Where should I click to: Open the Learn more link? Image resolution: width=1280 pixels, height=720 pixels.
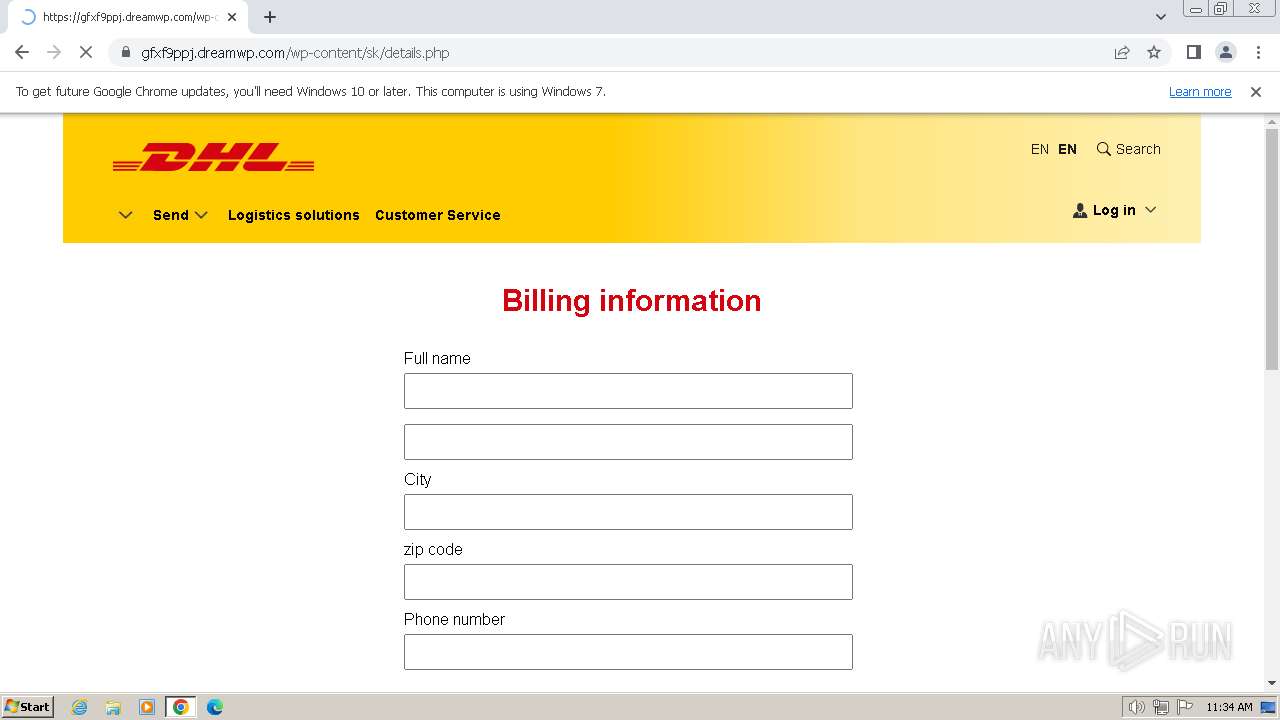pyautogui.click(x=1200, y=92)
